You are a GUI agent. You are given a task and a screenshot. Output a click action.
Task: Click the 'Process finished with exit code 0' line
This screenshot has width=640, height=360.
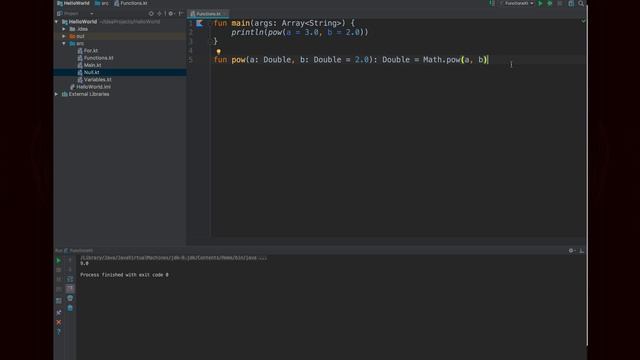(x=124, y=275)
